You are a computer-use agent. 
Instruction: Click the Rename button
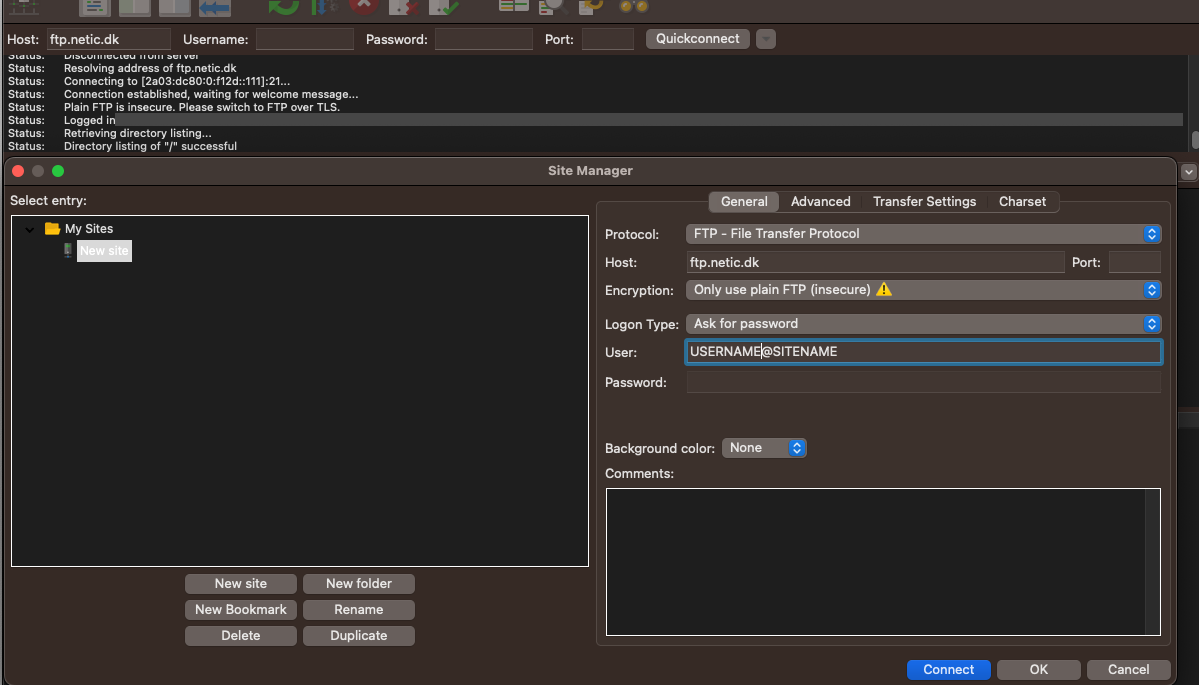359,610
